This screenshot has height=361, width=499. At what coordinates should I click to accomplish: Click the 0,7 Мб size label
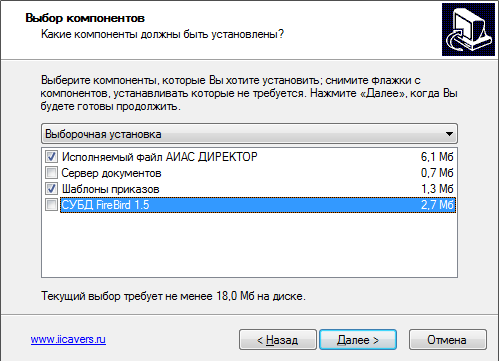tap(437, 173)
